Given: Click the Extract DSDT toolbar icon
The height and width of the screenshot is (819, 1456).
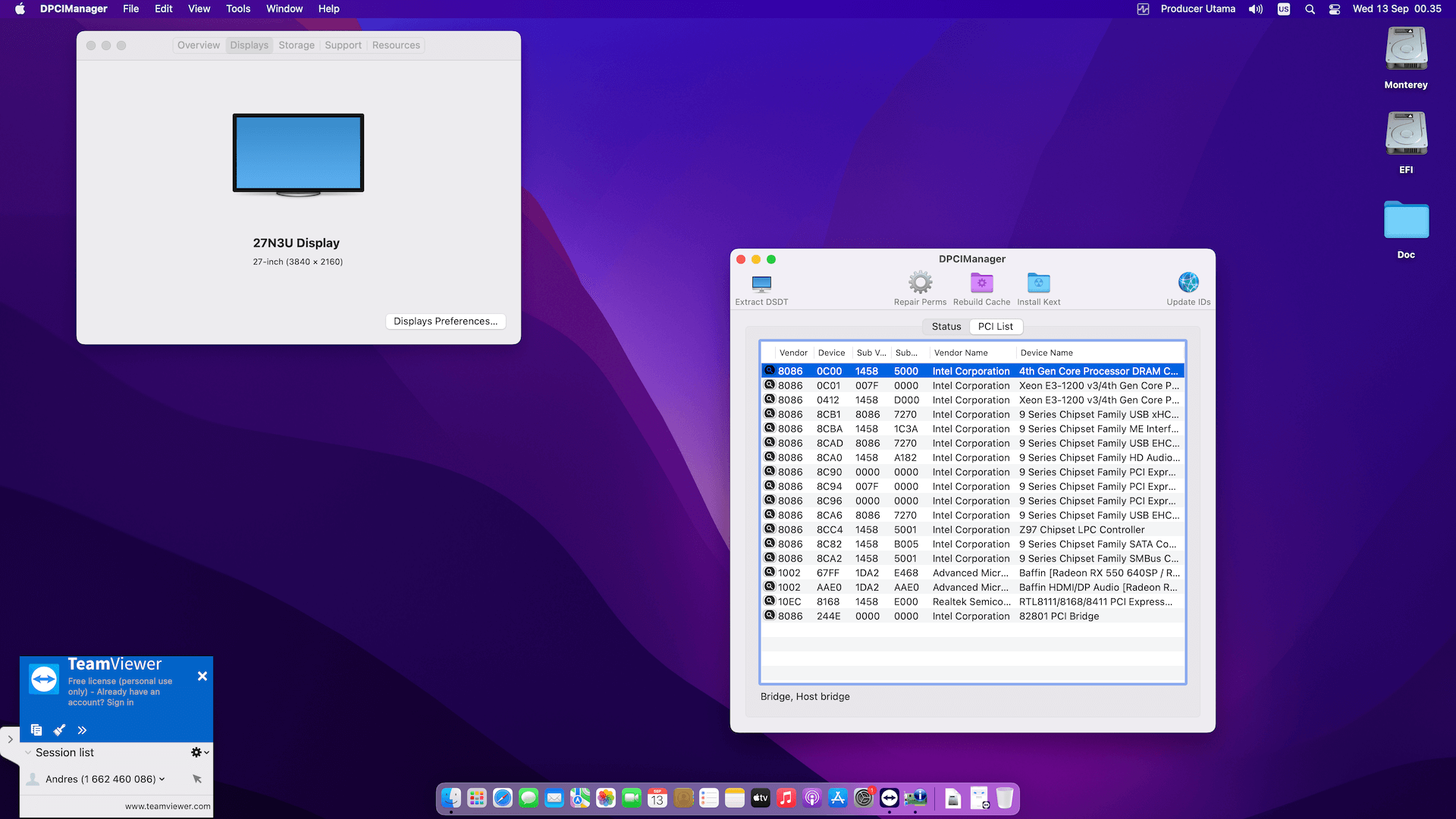Looking at the screenshot, I should 761,284.
